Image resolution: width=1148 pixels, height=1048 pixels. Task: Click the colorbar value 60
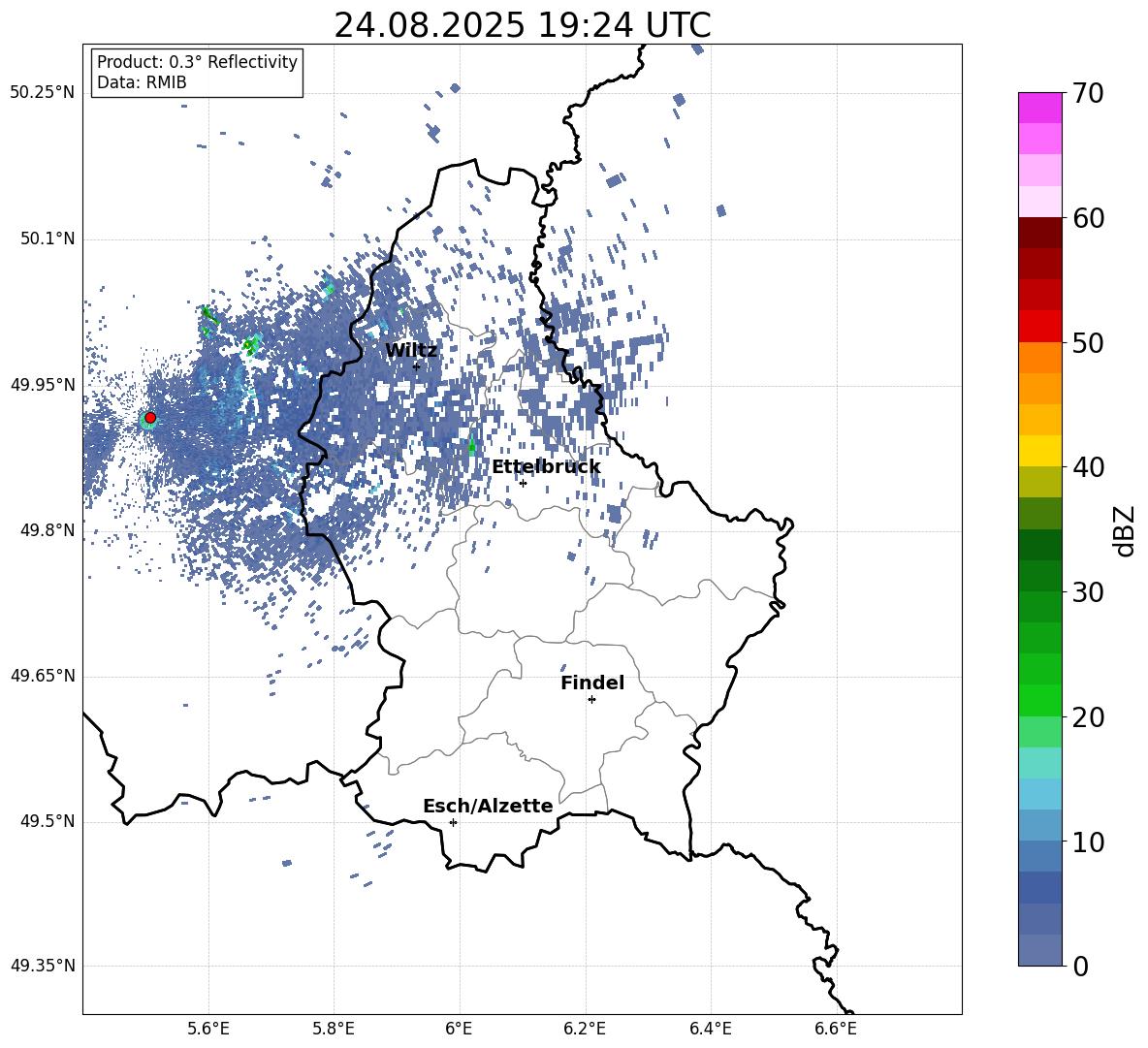[1088, 218]
